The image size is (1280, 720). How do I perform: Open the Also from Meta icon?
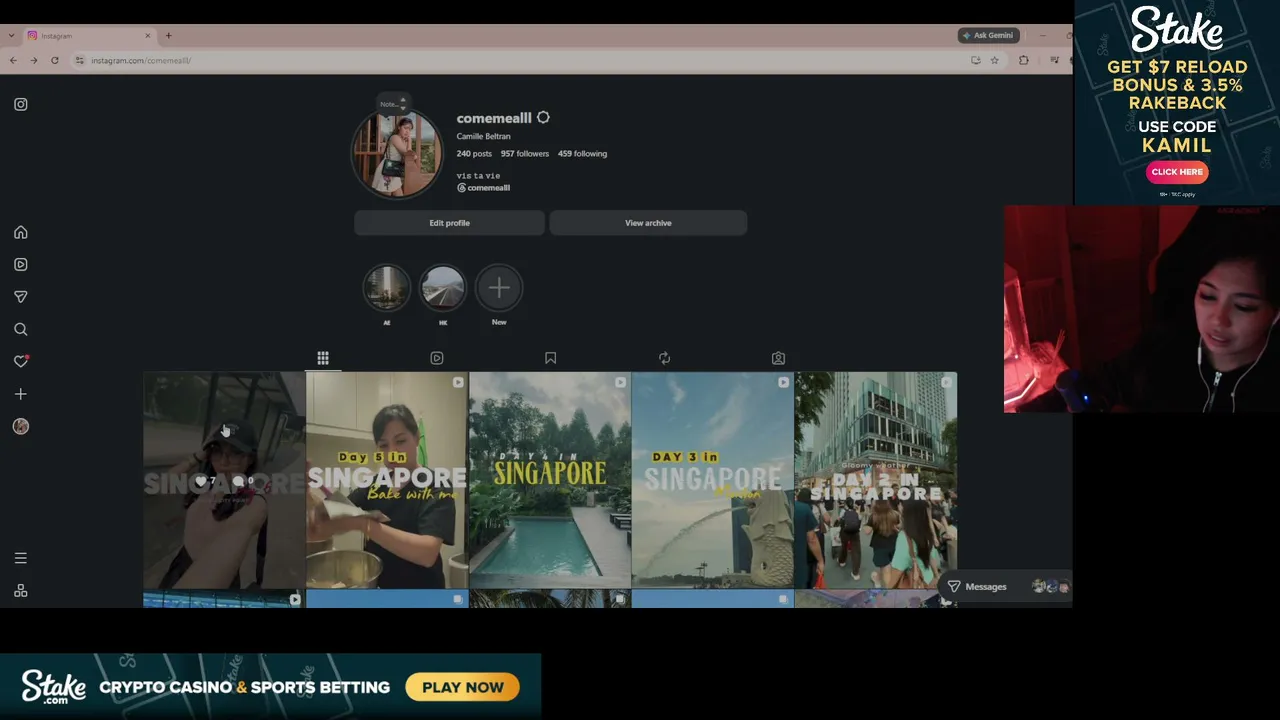coord(21,591)
